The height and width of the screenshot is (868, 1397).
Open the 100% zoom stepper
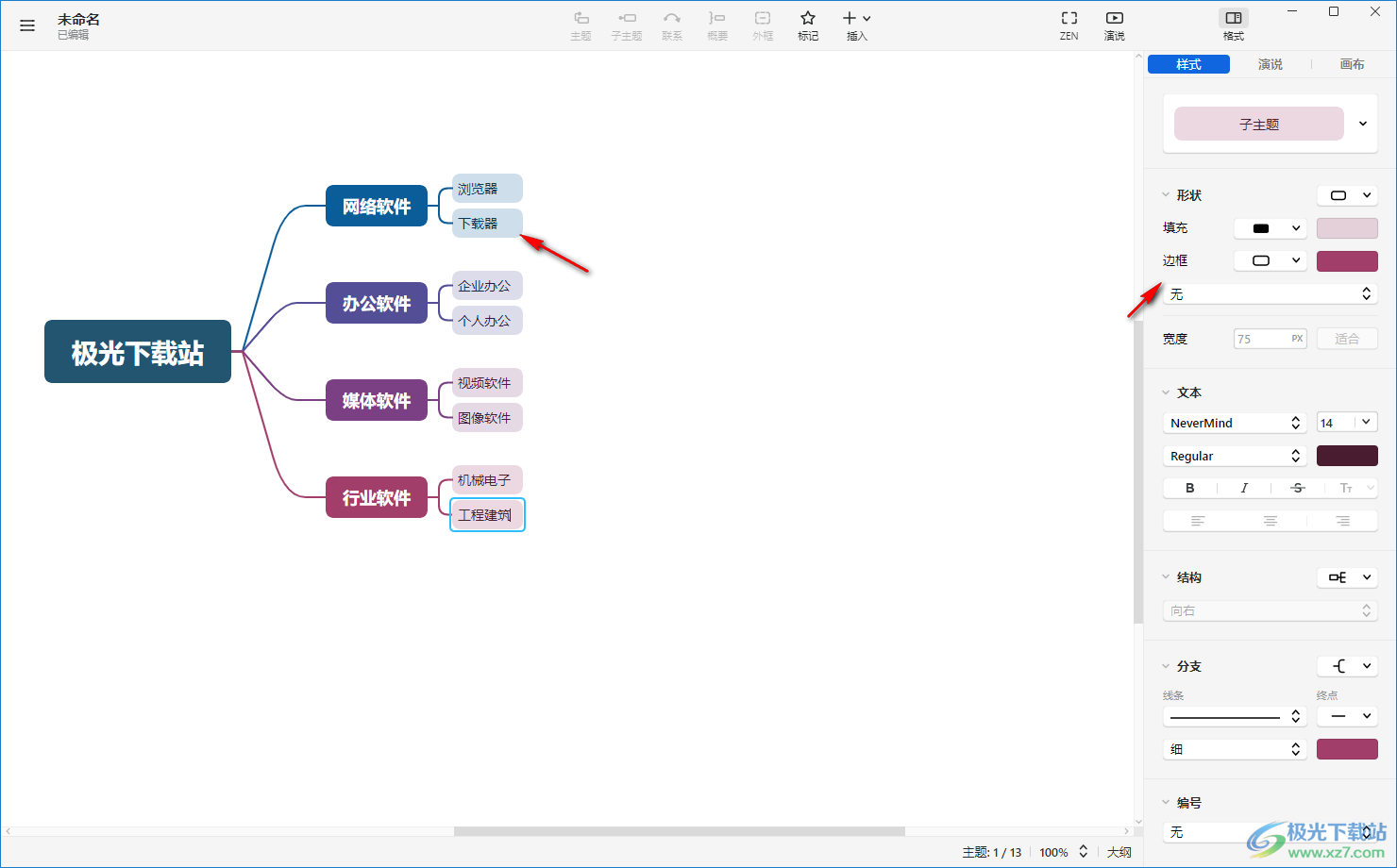click(1084, 852)
